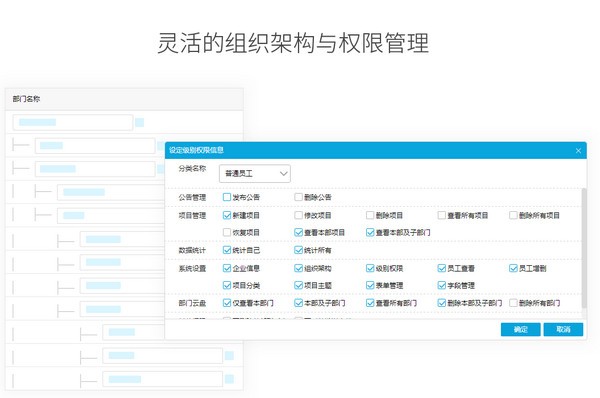Toggle the 组织架构 checkbox
This screenshot has width=600, height=398.
pyautogui.click(x=298, y=268)
